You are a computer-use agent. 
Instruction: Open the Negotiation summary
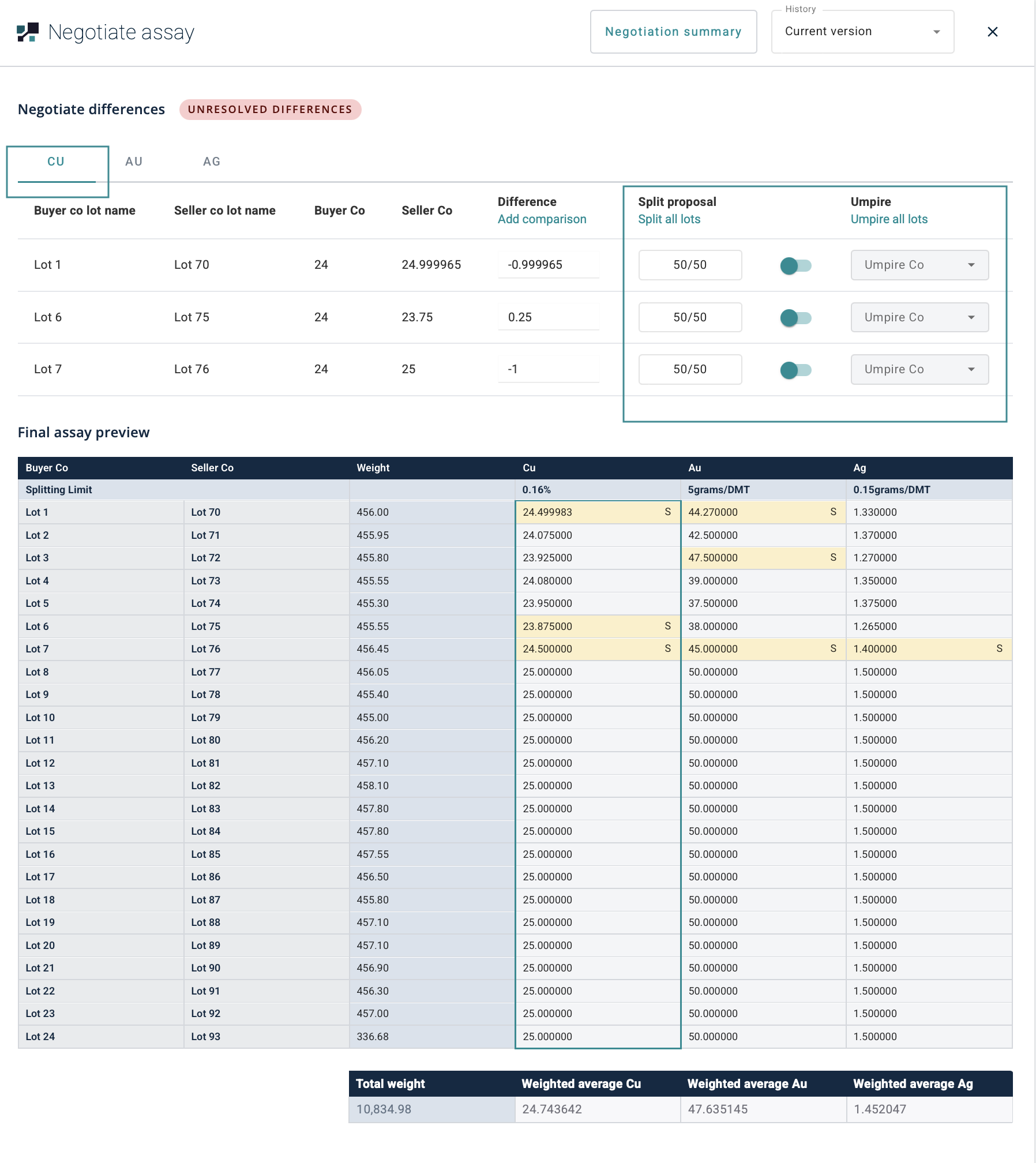673,32
